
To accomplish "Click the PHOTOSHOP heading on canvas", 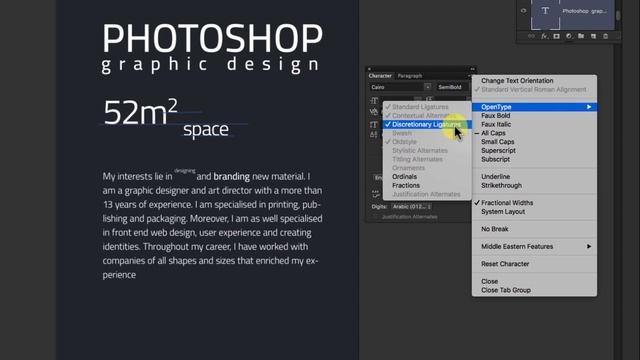I will point(212,38).
